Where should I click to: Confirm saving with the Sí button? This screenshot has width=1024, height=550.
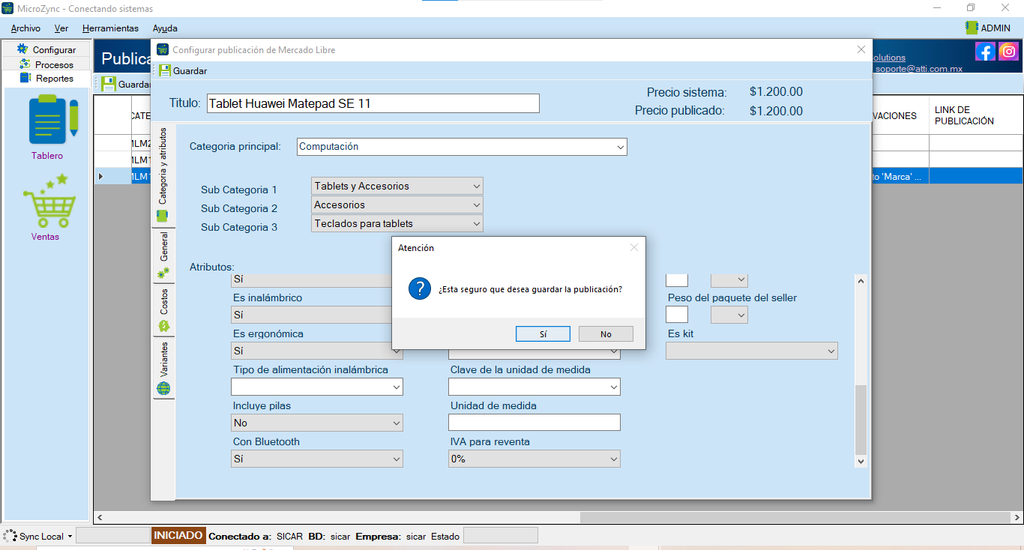pyautogui.click(x=543, y=334)
